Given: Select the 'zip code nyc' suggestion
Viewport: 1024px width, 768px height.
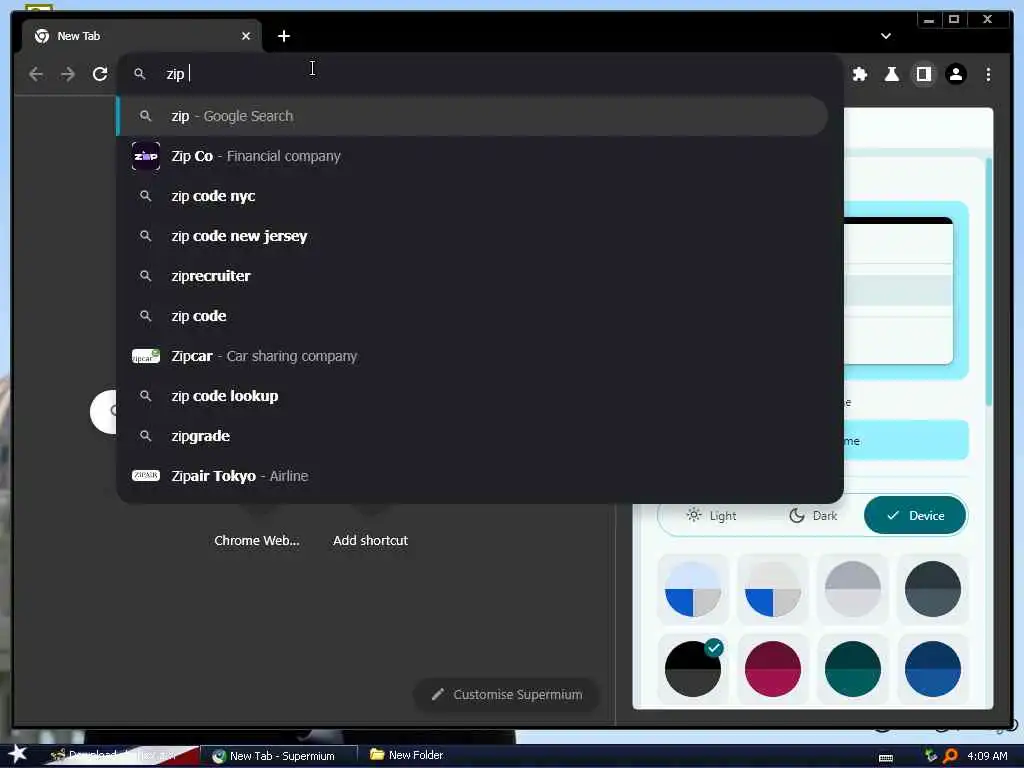Looking at the screenshot, I should tap(473, 196).
